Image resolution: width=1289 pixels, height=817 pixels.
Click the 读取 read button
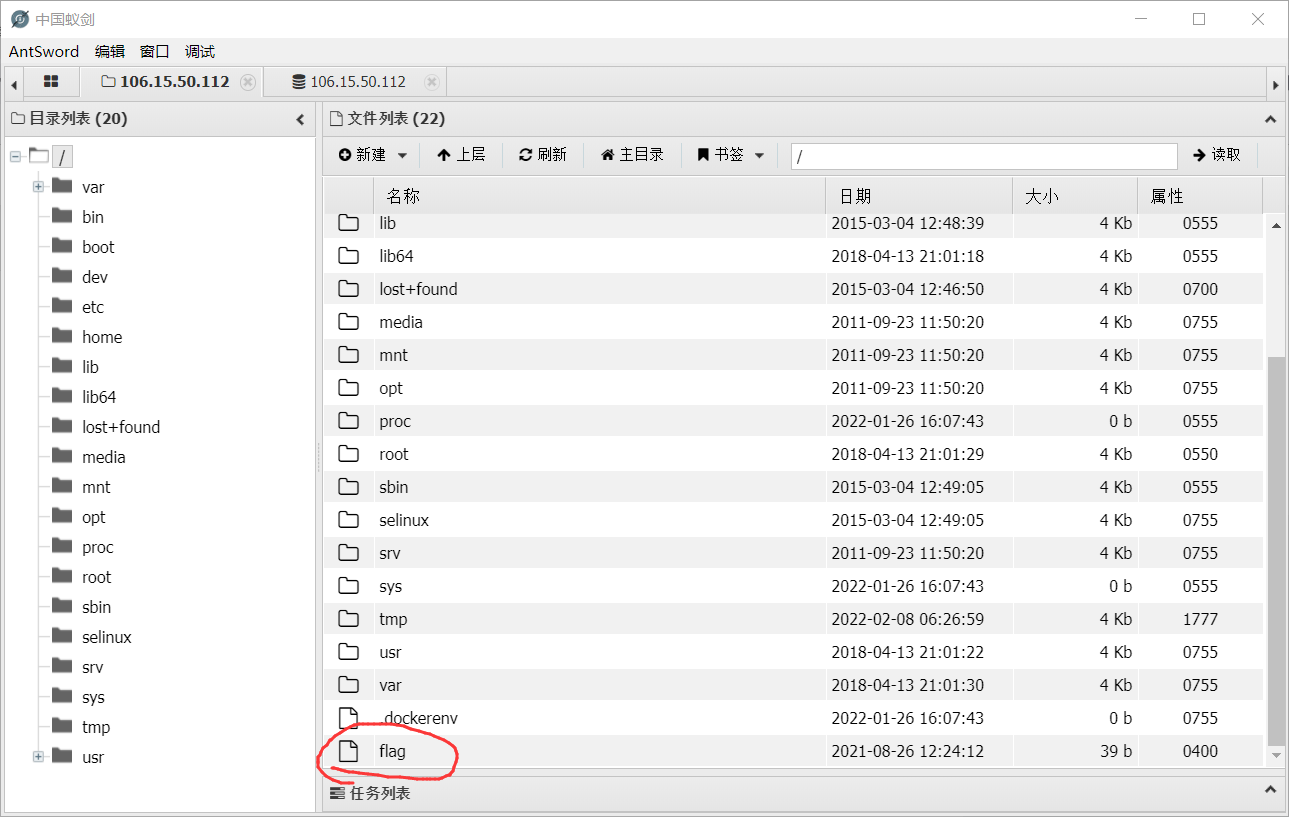pyautogui.click(x=1219, y=154)
